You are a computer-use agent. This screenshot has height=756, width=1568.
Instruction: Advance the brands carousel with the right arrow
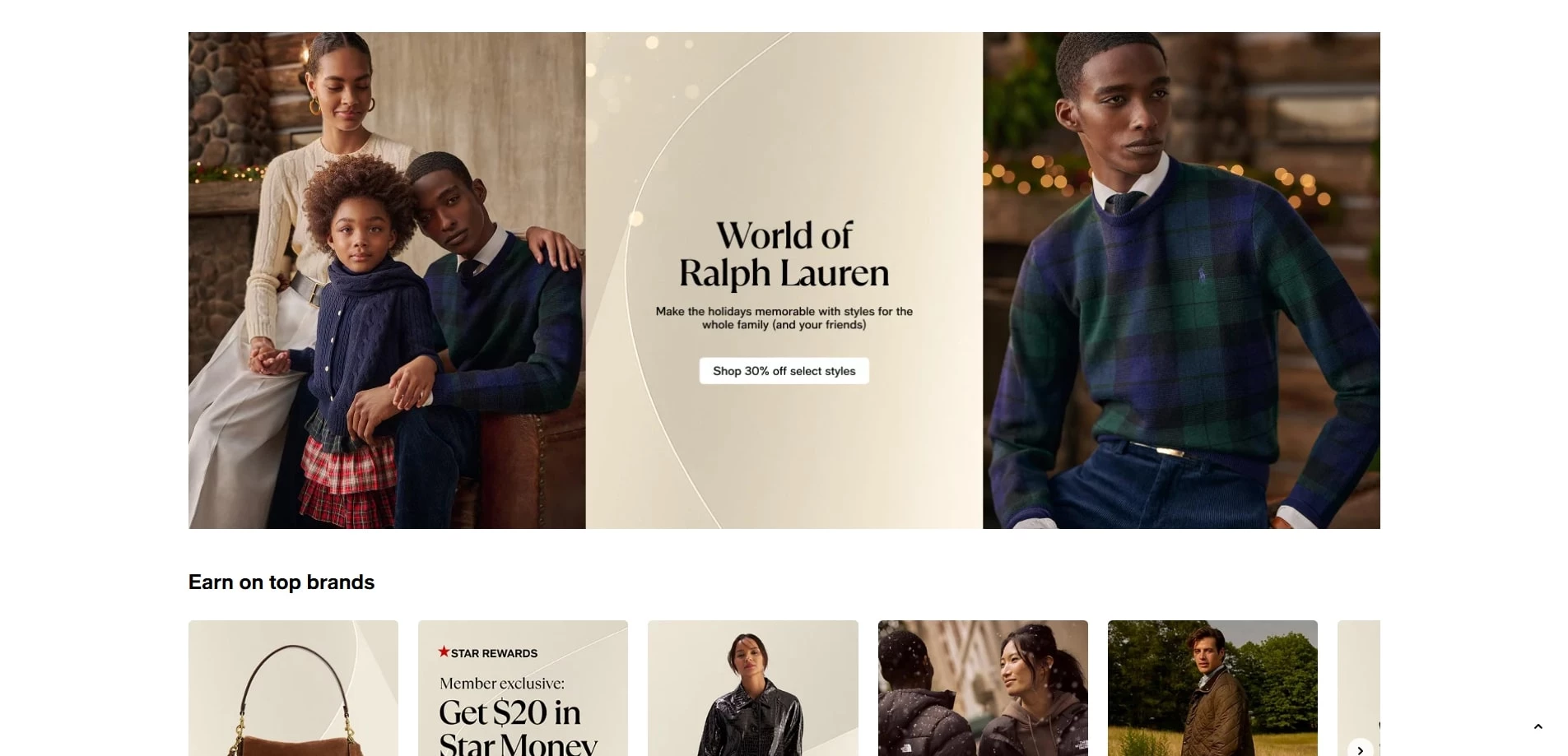pyautogui.click(x=1360, y=748)
